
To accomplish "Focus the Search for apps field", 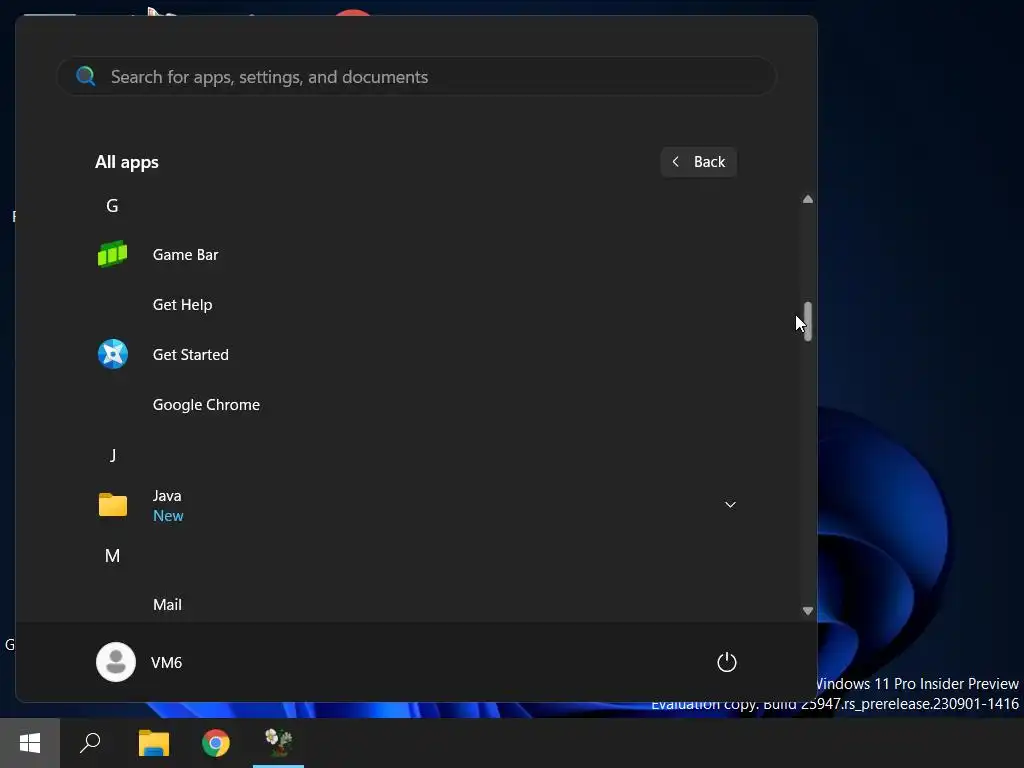I will click(x=417, y=76).
